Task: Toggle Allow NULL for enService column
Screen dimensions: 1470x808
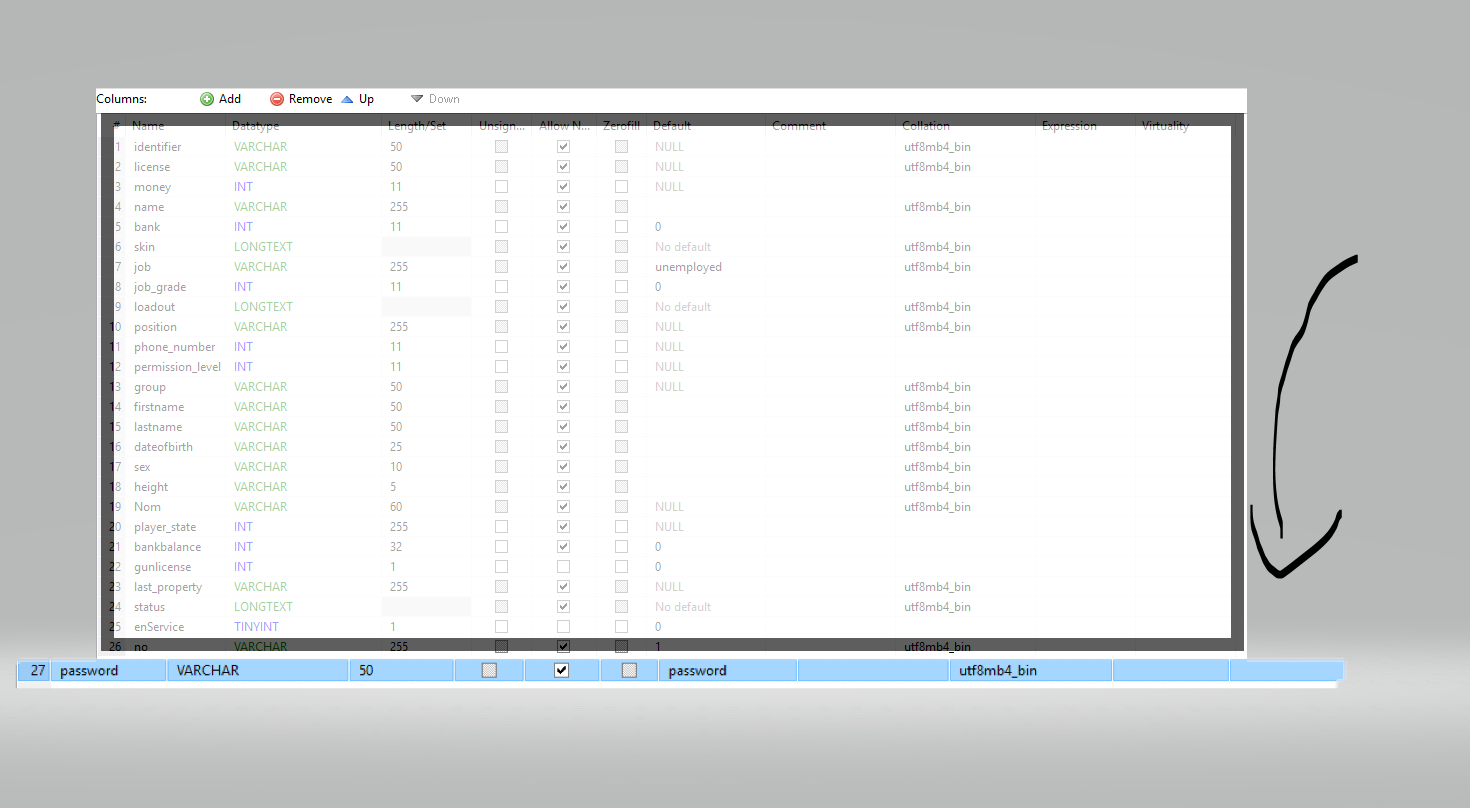Action: 563,627
